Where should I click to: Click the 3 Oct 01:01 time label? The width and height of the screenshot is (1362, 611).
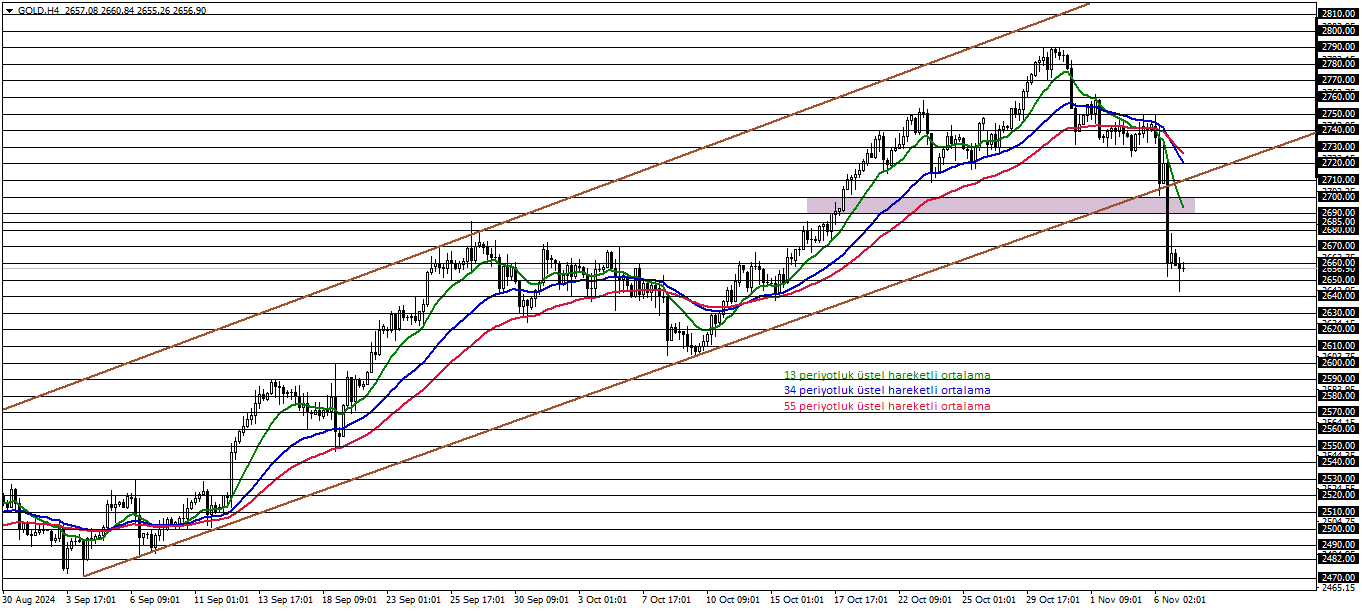[602, 600]
